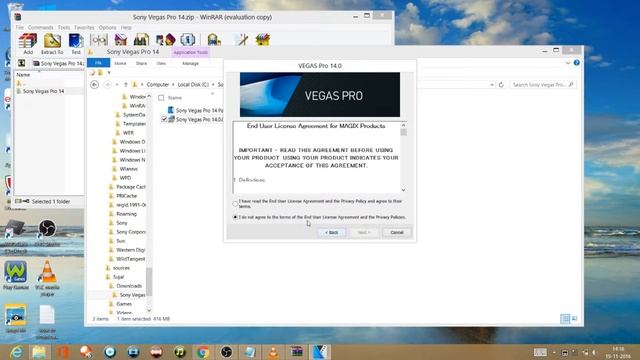Open WinRAR Tools menu
This screenshot has width=640, height=360.
tap(64, 27)
